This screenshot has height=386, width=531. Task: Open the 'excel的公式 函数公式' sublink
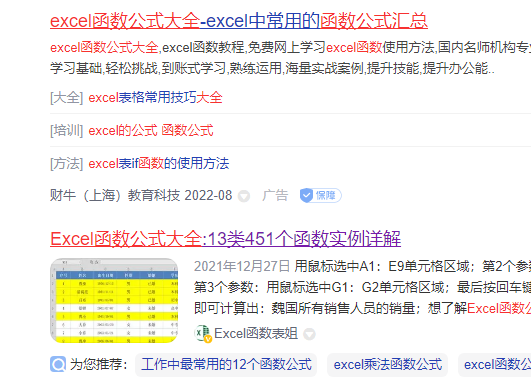tap(151, 131)
